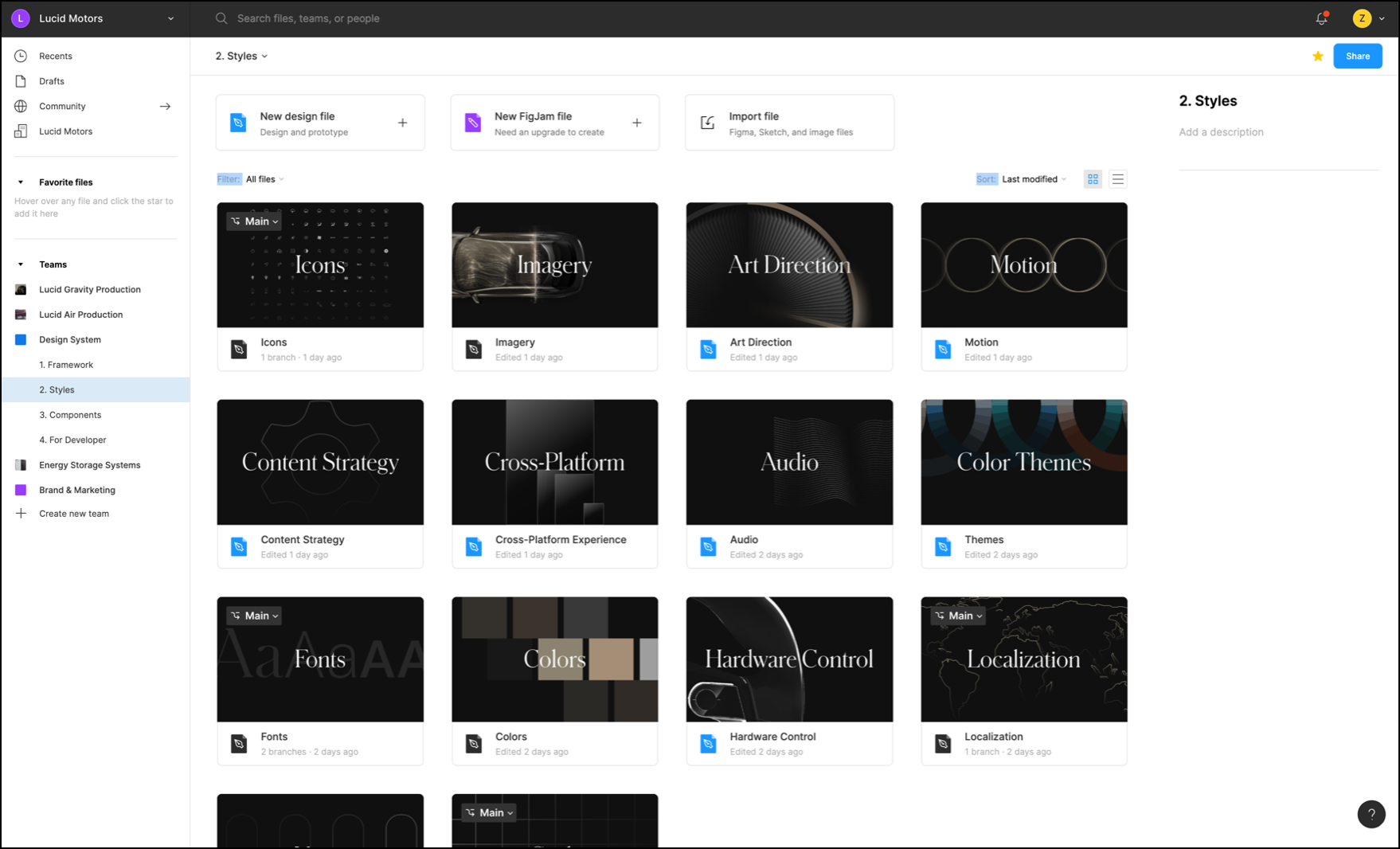The image size is (1400, 849).
Task: Open the Energy Storage Systems team
Action: point(90,465)
